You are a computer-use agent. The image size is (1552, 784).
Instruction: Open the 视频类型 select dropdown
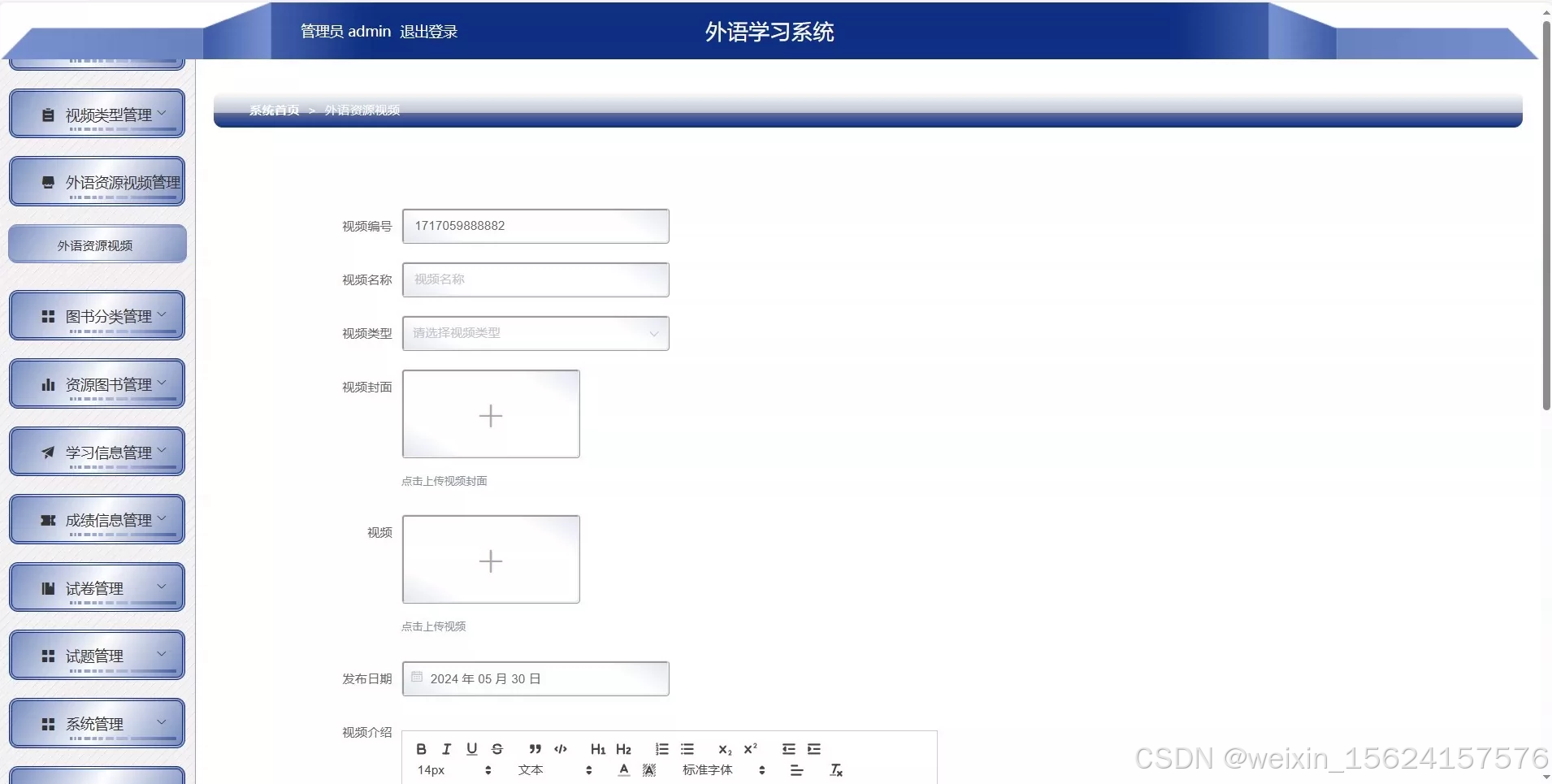coord(535,333)
